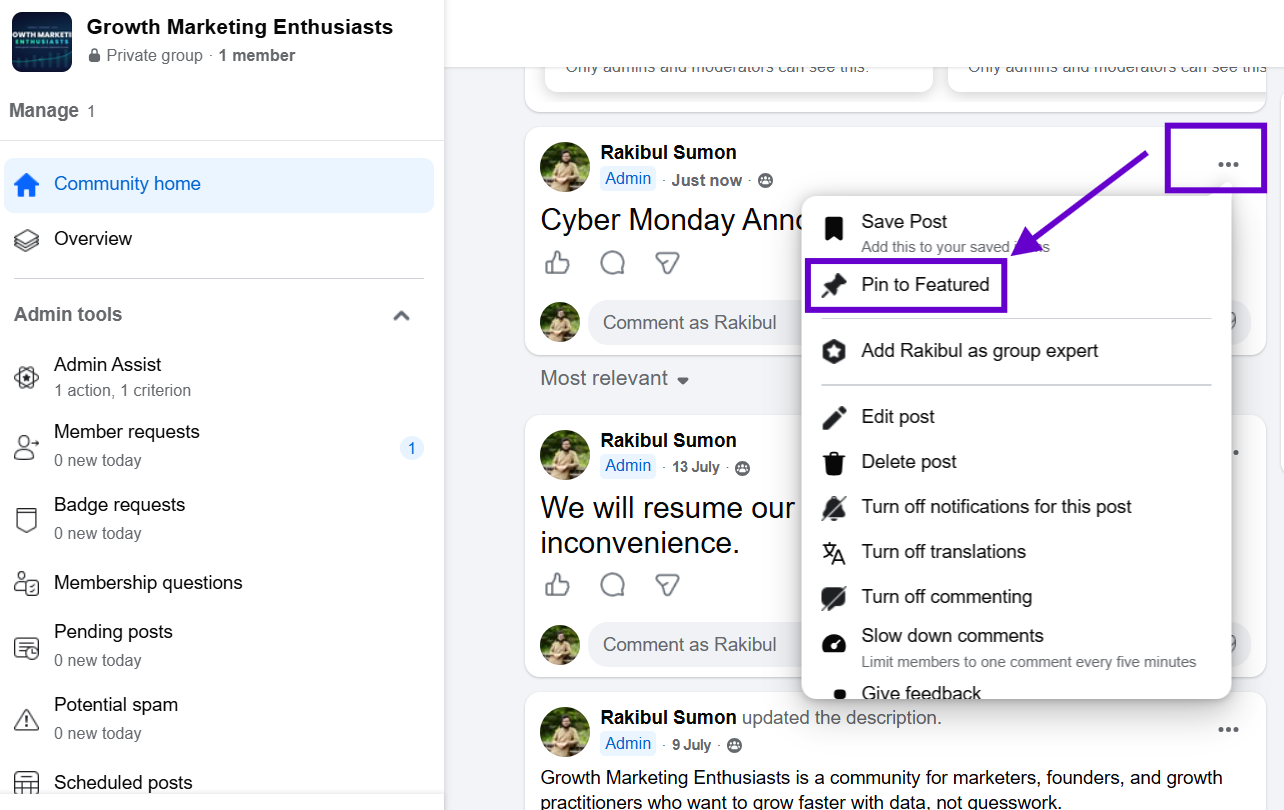Viewport: 1284px width, 810px height.
Task: Open the Just now timestamp link
Action: 706,181
